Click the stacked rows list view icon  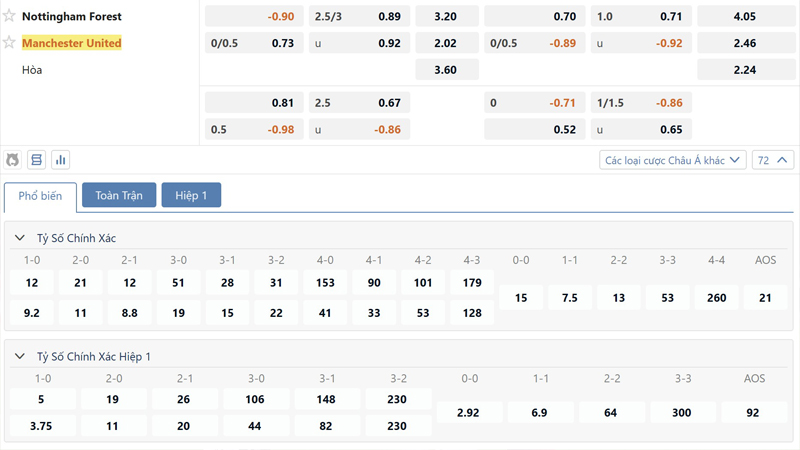coord(37,160)
